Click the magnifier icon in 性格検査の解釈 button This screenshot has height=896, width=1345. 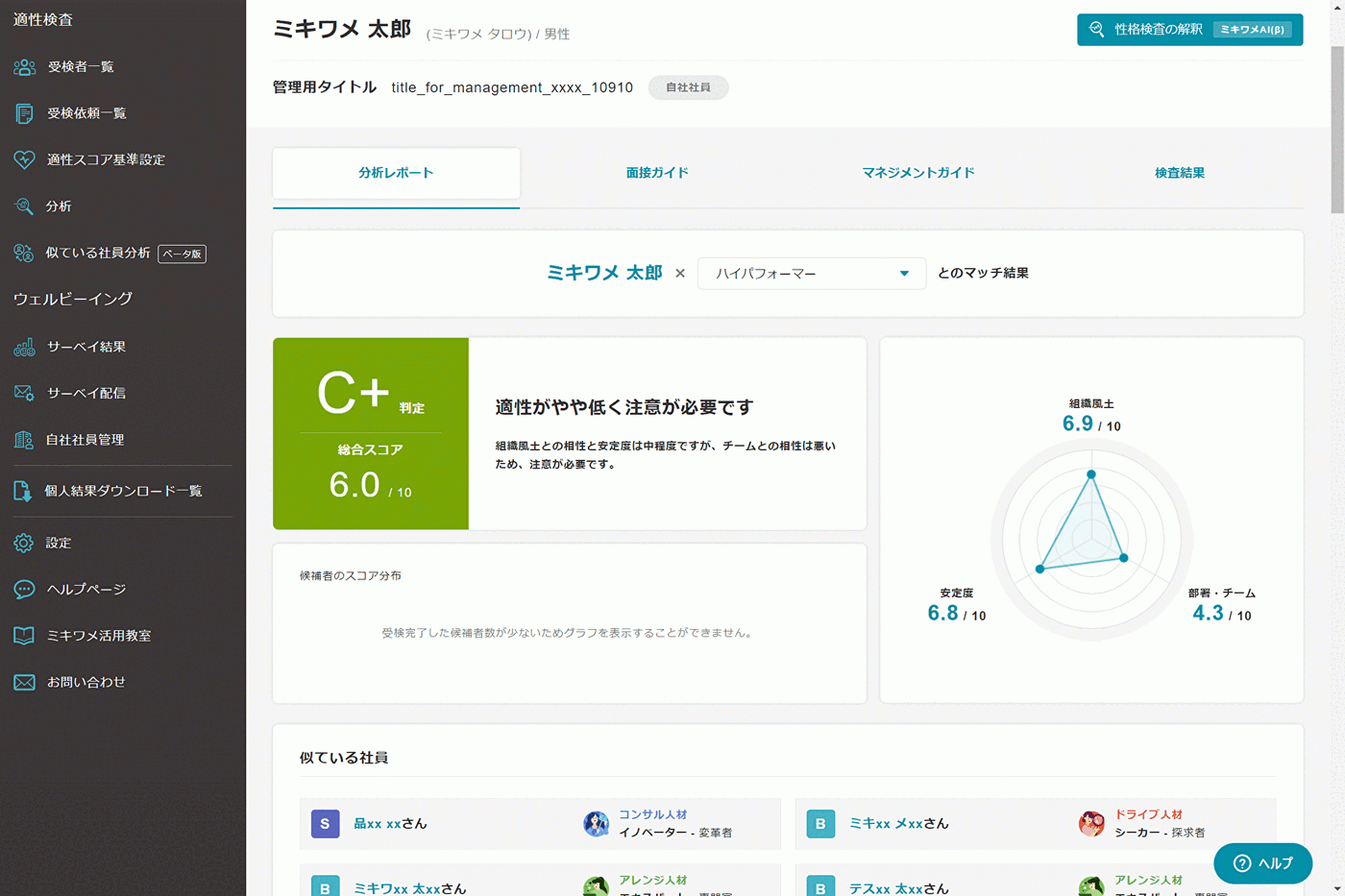(x=1097, y=30)
